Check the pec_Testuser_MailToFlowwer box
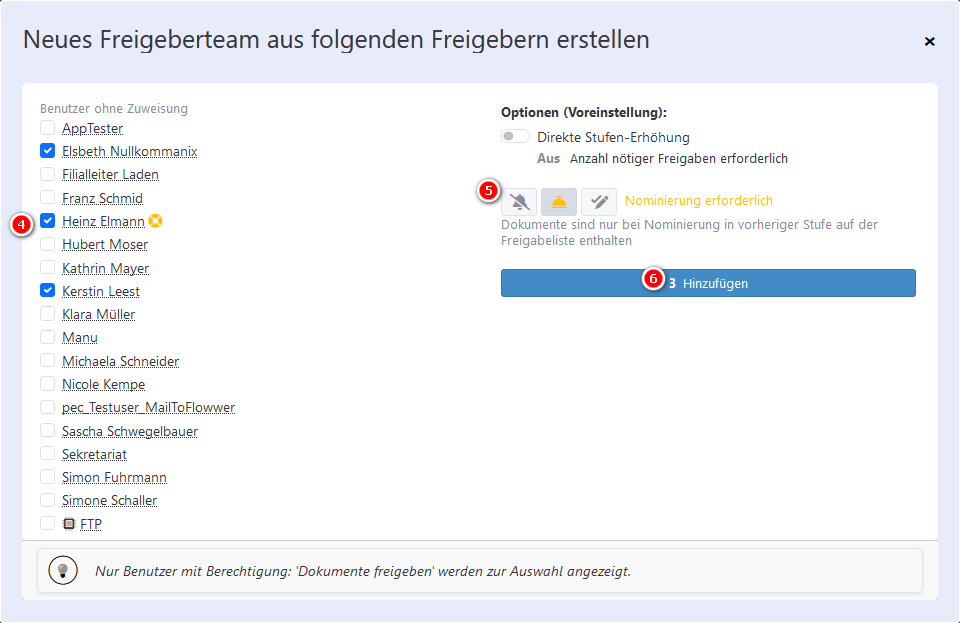 tap(47, 407)
